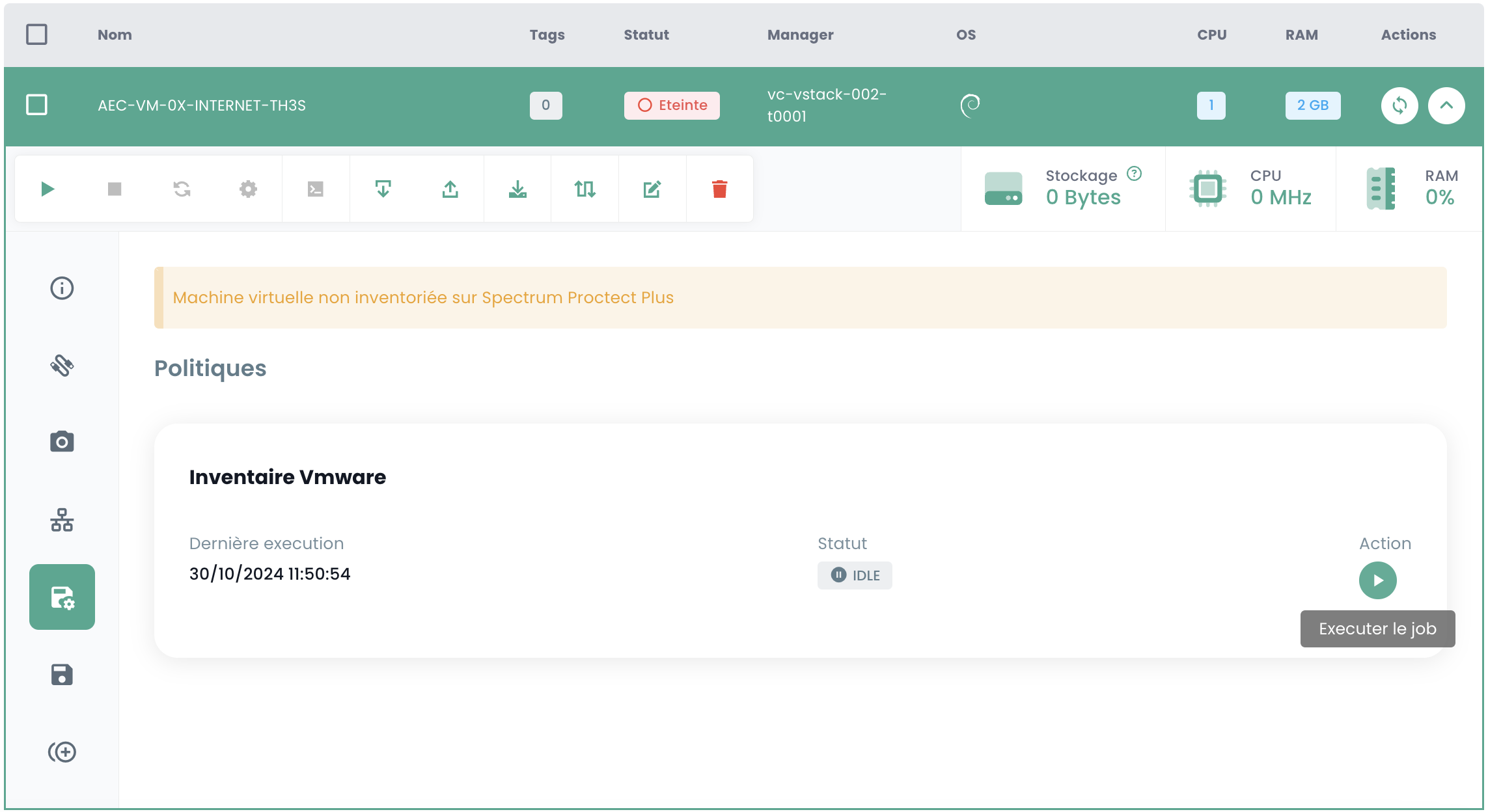1488x812 pixels.
Task: Click the download arrow toolbar icon
Action: click(x=517, y=189)
